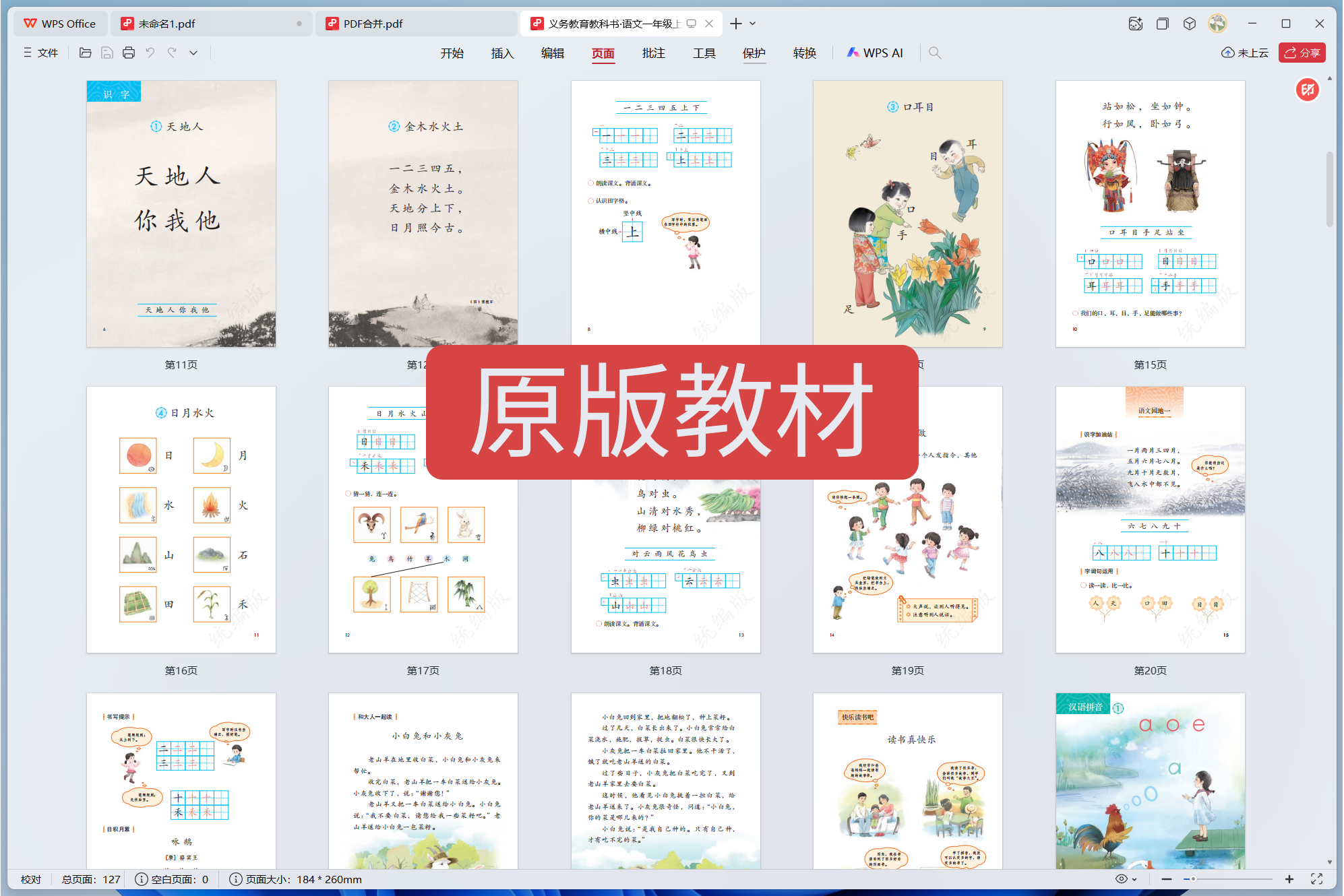The height and width of the screenshot is (896, 1344).
Task: Click the red 分享 share button
Action: point(1302,52)
